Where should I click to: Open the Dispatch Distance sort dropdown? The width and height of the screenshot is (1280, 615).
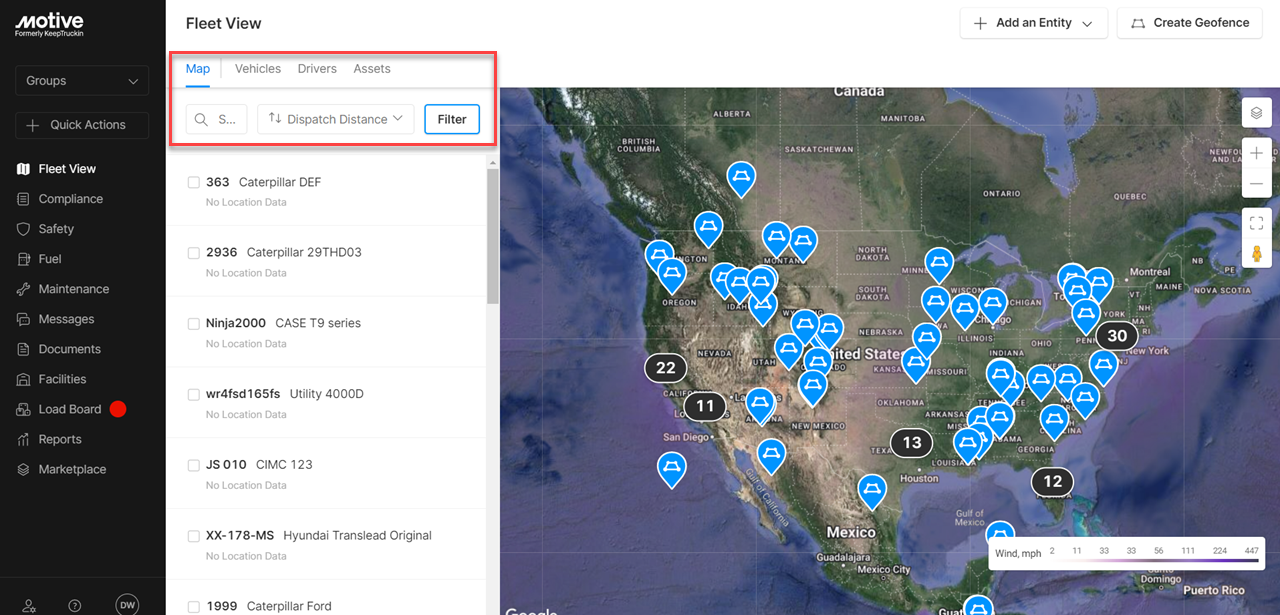pos(335,118)
